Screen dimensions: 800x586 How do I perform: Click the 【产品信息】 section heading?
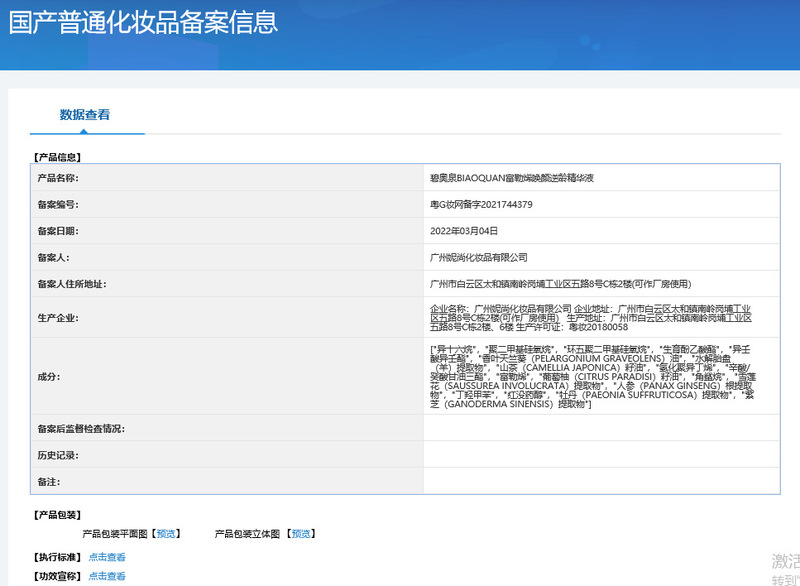point(57,157)
